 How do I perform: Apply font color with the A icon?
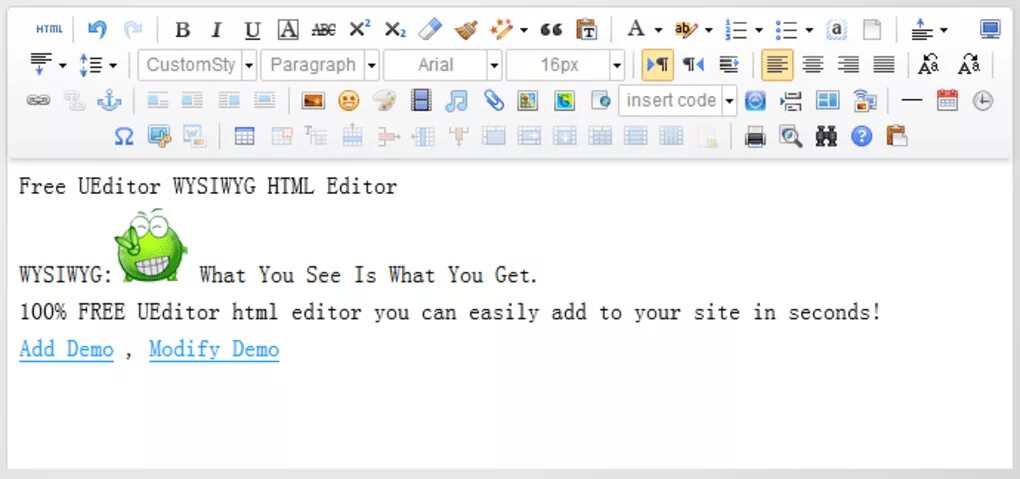click(x=636, y=29)
